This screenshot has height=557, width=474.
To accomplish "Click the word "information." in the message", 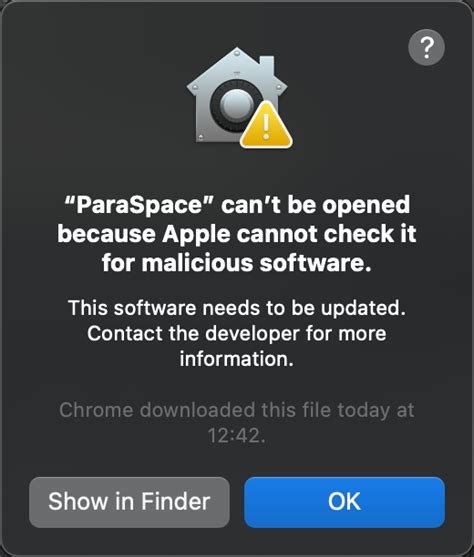I will pyautogui.click(x=237, y=359).
